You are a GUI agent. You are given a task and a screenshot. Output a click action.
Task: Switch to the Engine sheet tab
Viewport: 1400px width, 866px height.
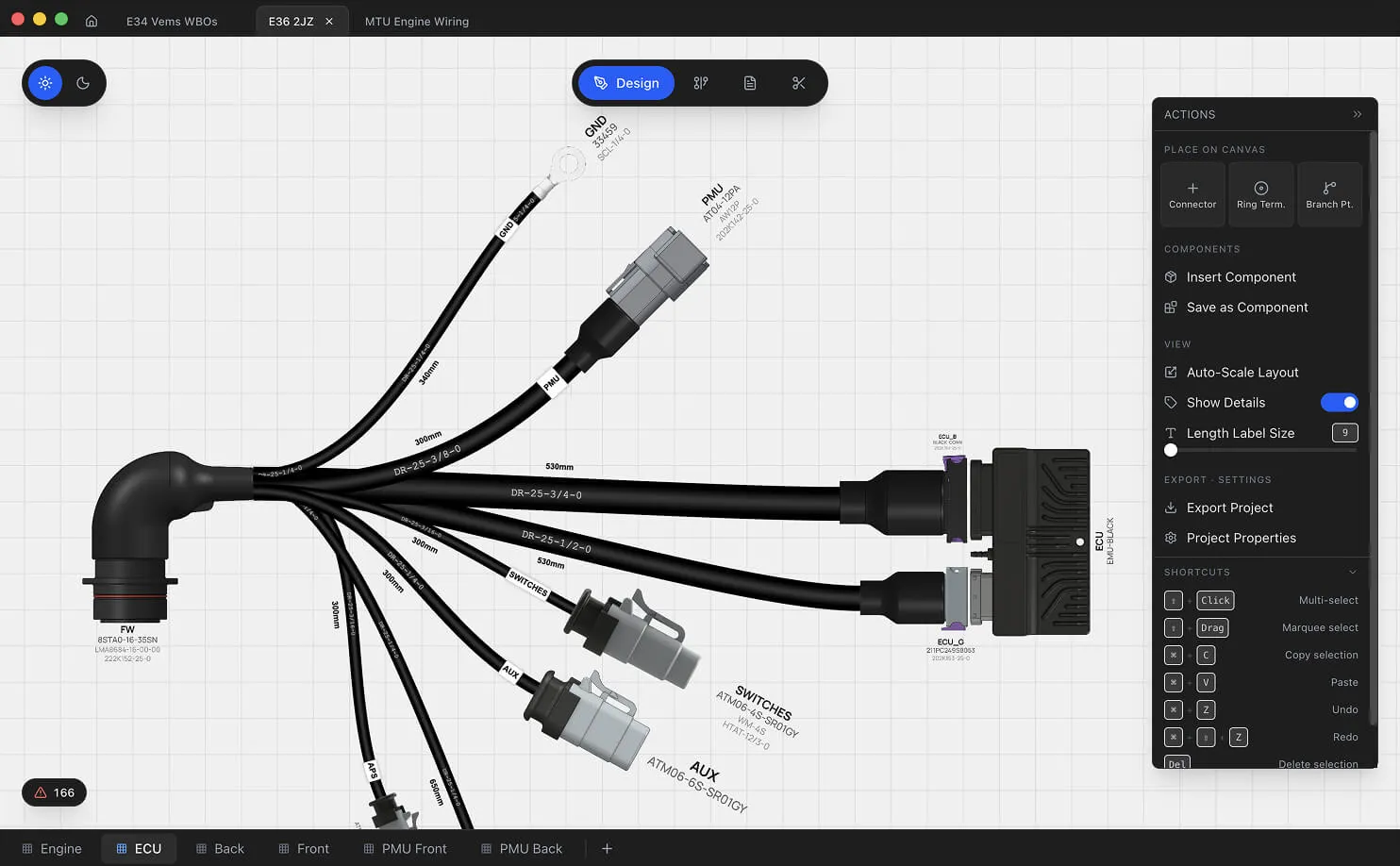pos(52,849)
